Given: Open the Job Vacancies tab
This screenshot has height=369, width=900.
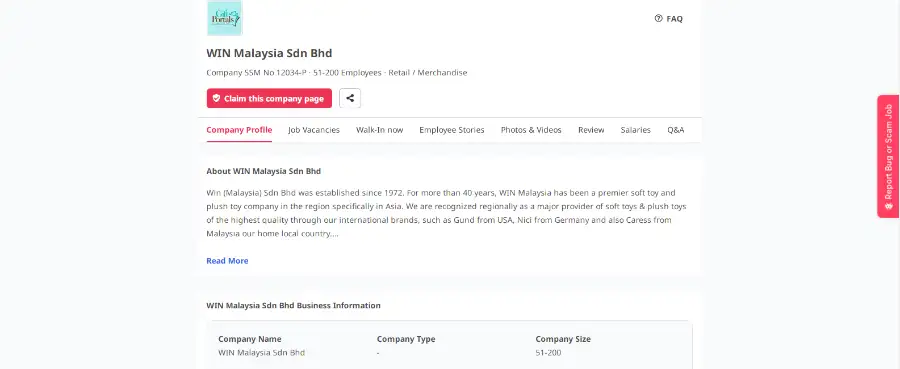Looking at the screenshot, I should tap(314, 130).
